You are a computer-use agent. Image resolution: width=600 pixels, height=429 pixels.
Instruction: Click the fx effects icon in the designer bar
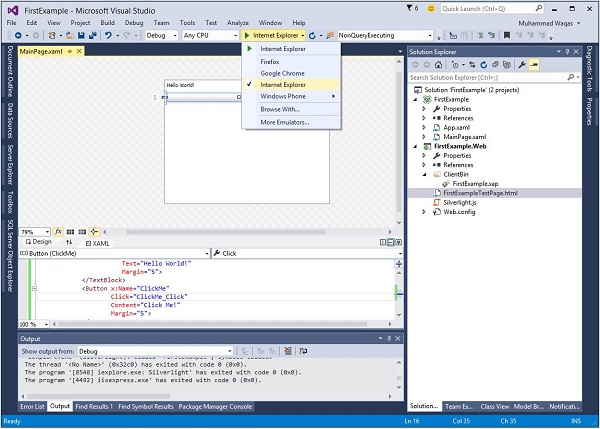(x=58, y=231)
